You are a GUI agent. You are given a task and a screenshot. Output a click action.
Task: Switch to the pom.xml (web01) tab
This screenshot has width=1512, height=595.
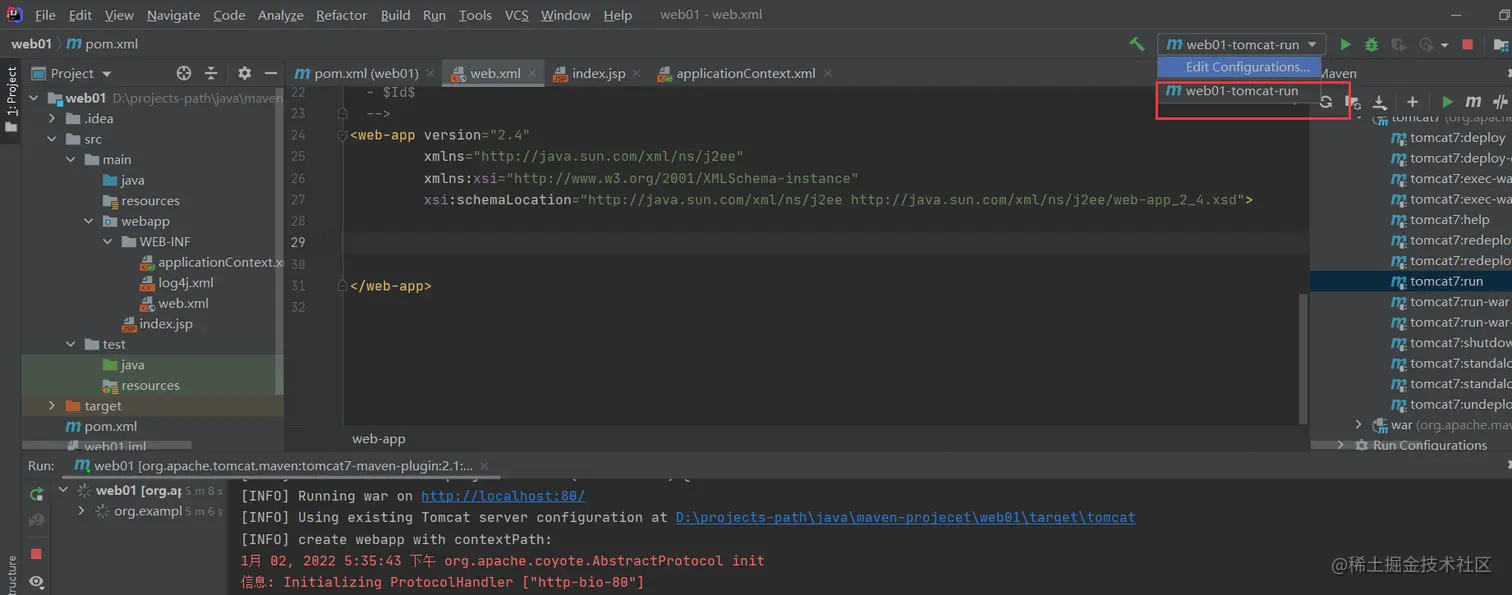365,73
